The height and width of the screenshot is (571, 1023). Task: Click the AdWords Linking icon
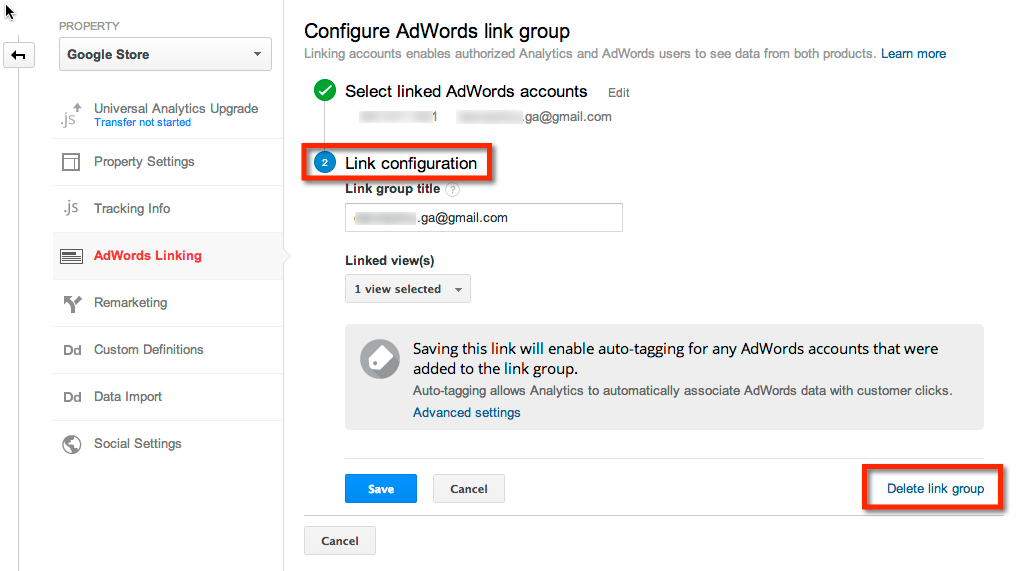71,256
